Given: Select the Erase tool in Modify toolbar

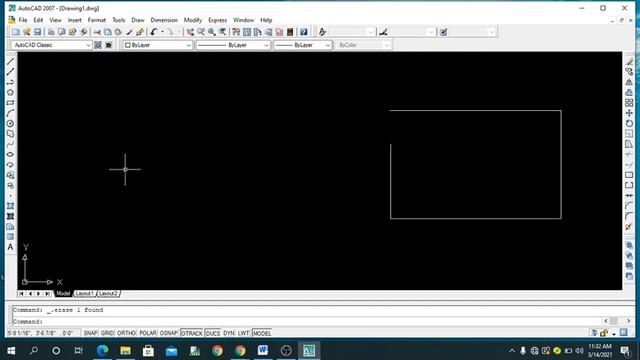Looking at the screenshot, I should coord(629,62).
